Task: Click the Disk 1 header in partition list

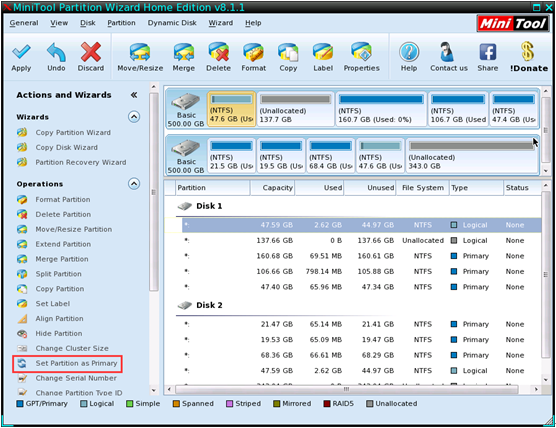Action: pos(209,206)
